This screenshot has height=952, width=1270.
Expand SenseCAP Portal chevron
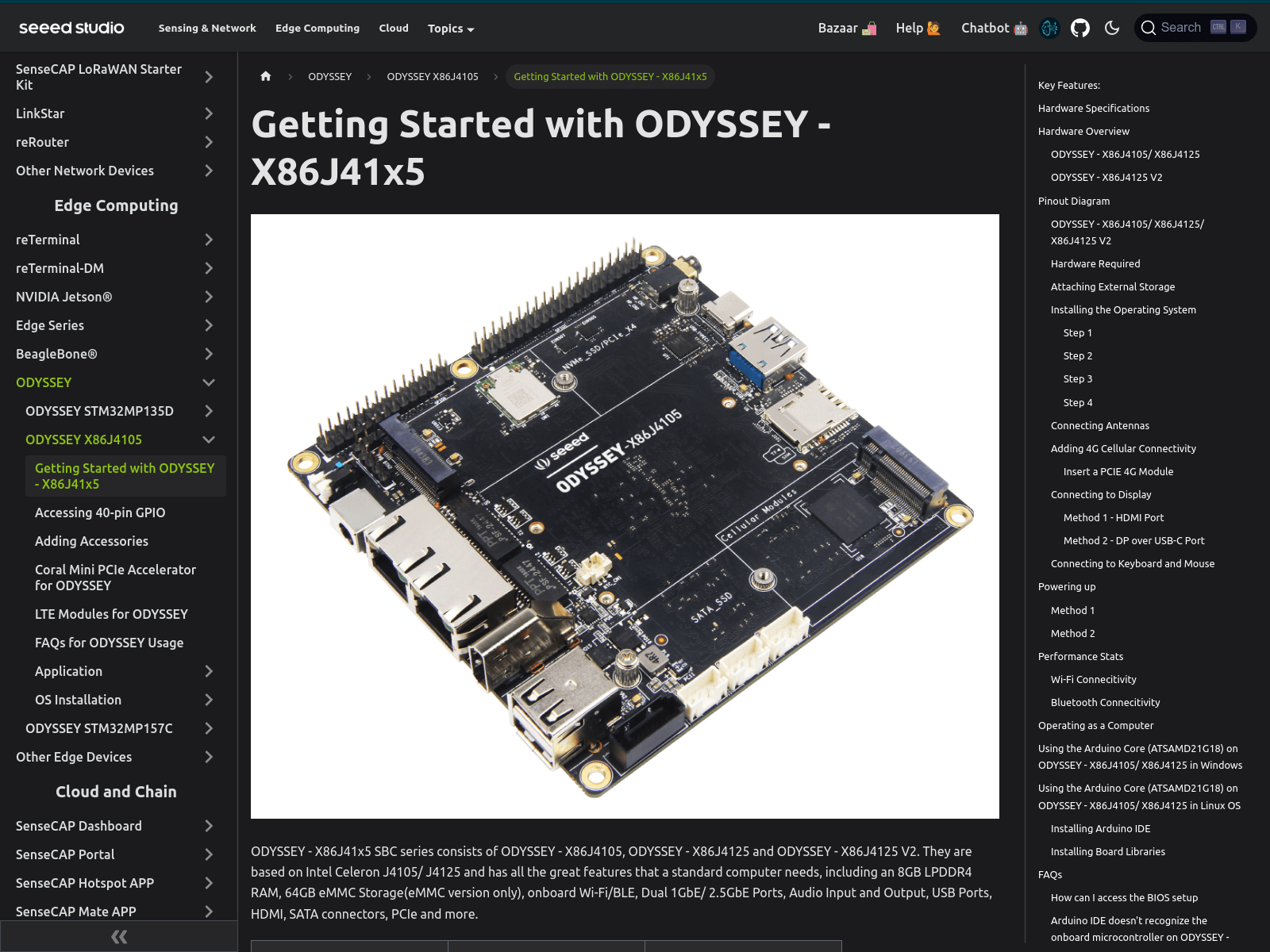(209, 854)
